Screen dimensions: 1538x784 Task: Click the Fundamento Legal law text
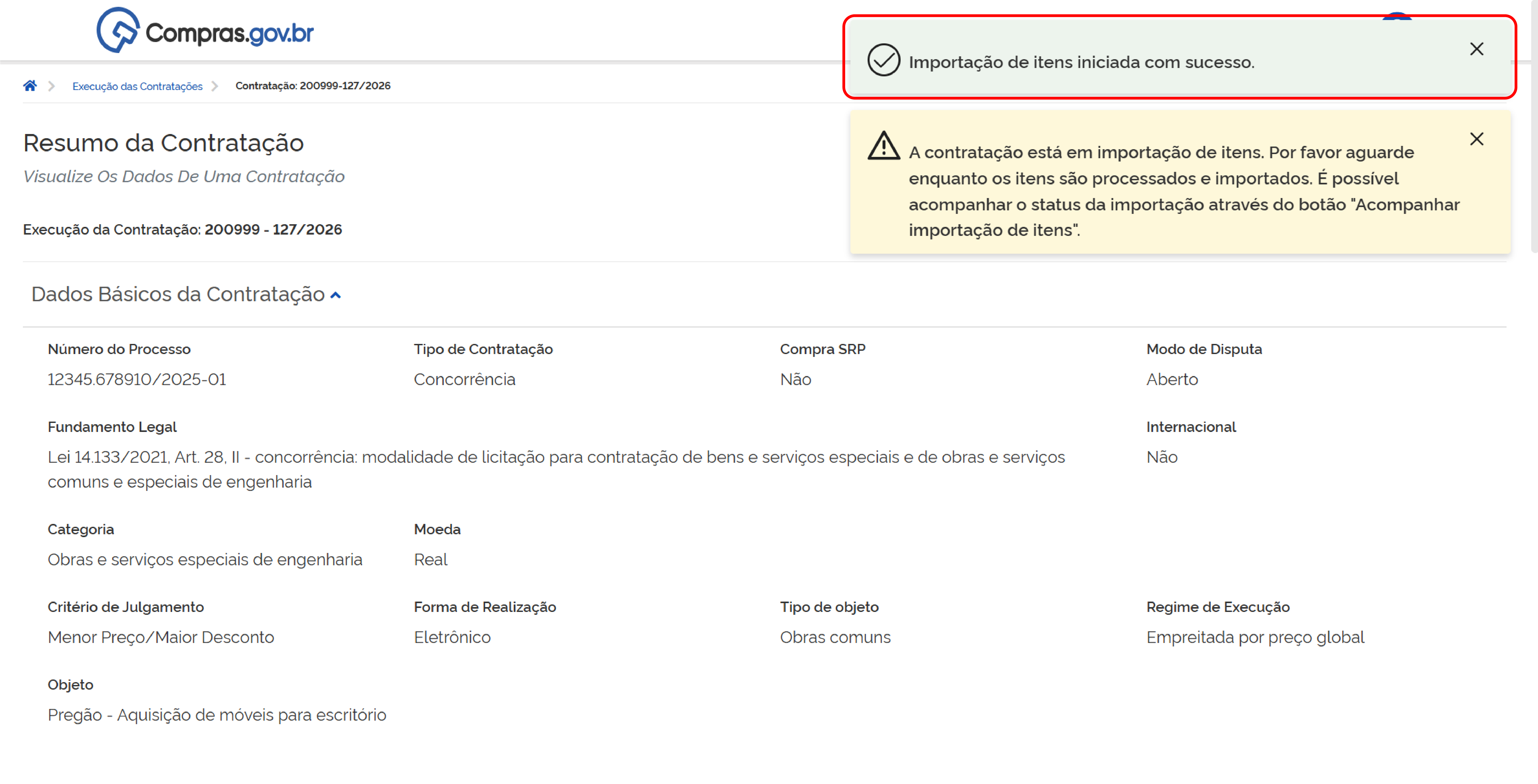tap(556, 469)
